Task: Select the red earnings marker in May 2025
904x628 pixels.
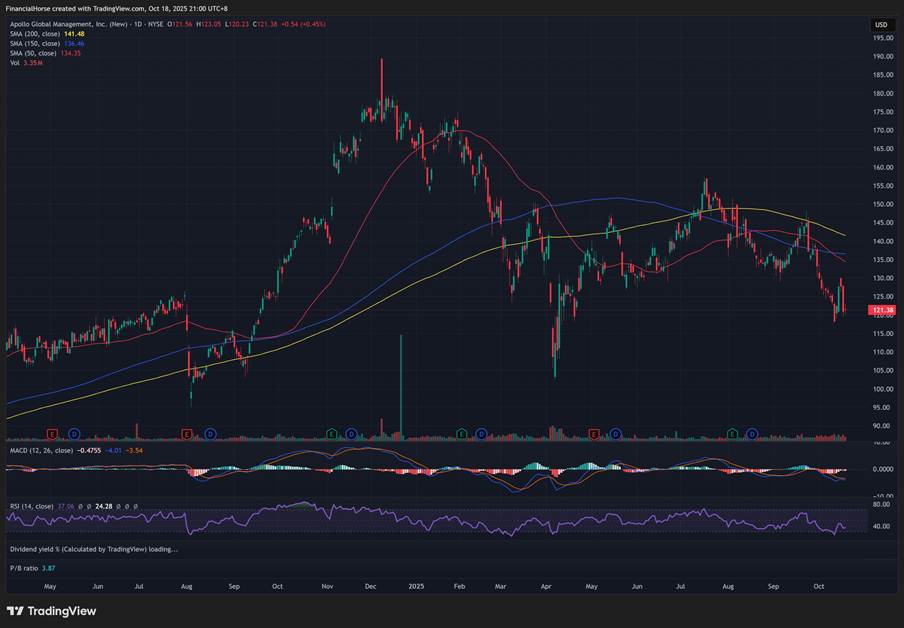Action: pos(594,433)
